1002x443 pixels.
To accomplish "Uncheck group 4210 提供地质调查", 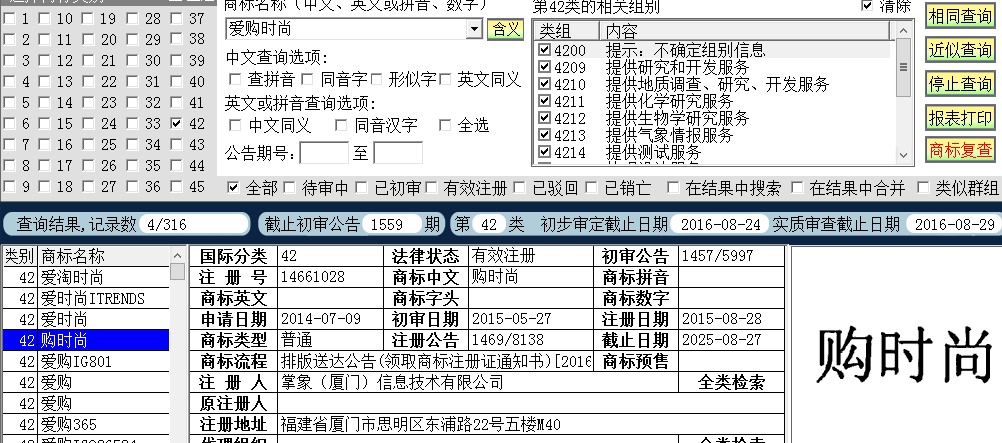I will click(544, 84).
